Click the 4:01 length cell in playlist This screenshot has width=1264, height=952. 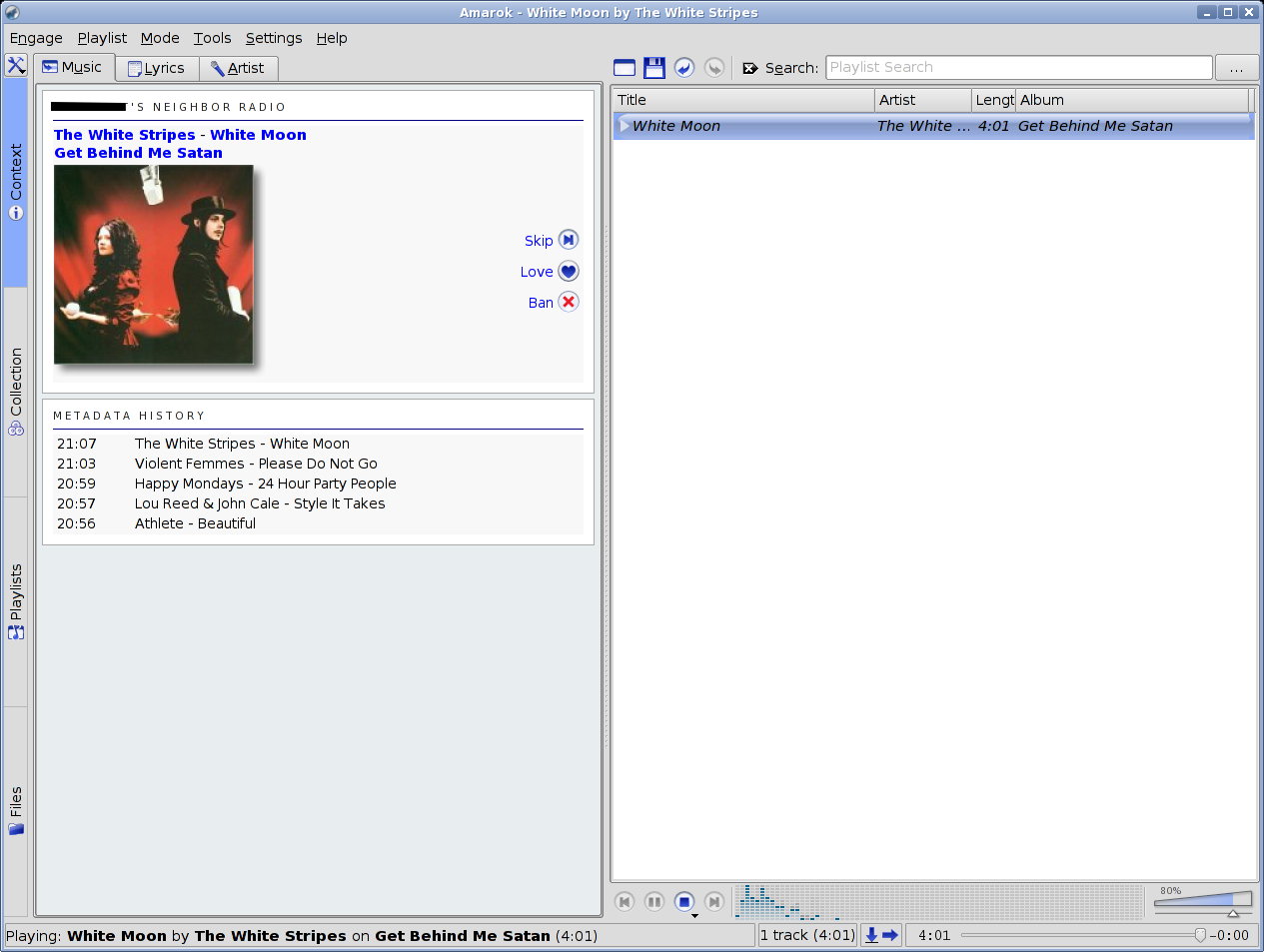click(x=993, y=126)
